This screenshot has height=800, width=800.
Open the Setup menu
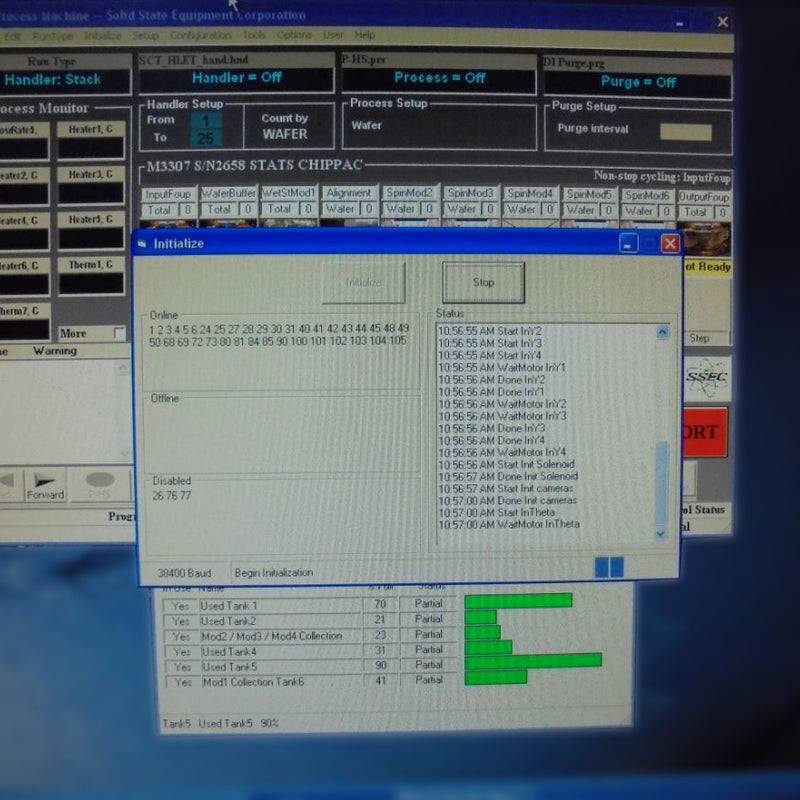[146, 35]
